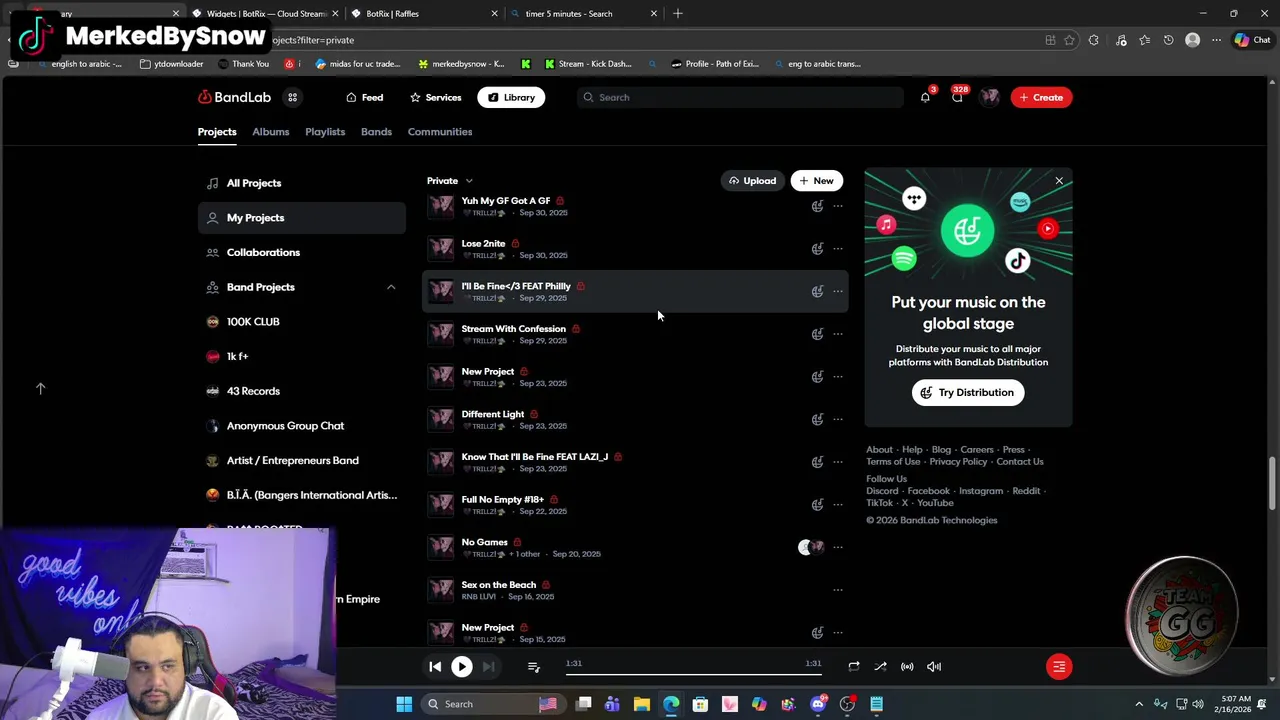Toggle shuffle in the player bar
The width and height of the screenshot is (1280, 720).
tap(880, 666)
